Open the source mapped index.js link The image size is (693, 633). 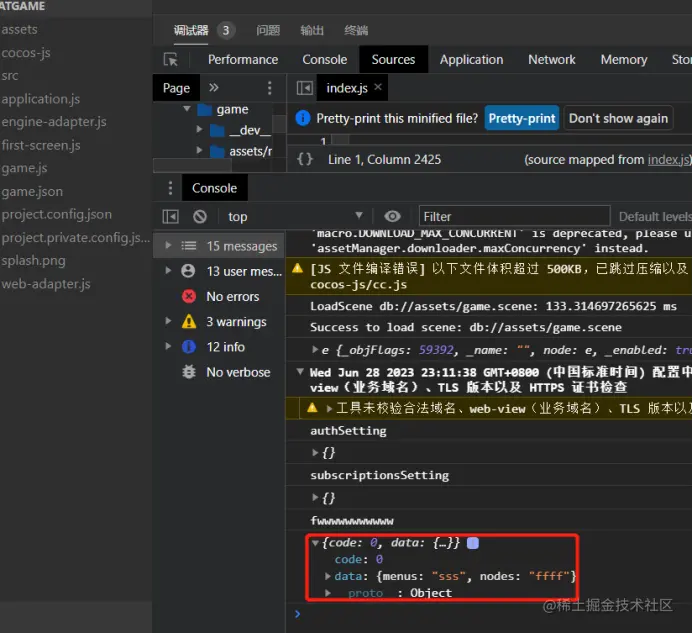tap(668, 160)
